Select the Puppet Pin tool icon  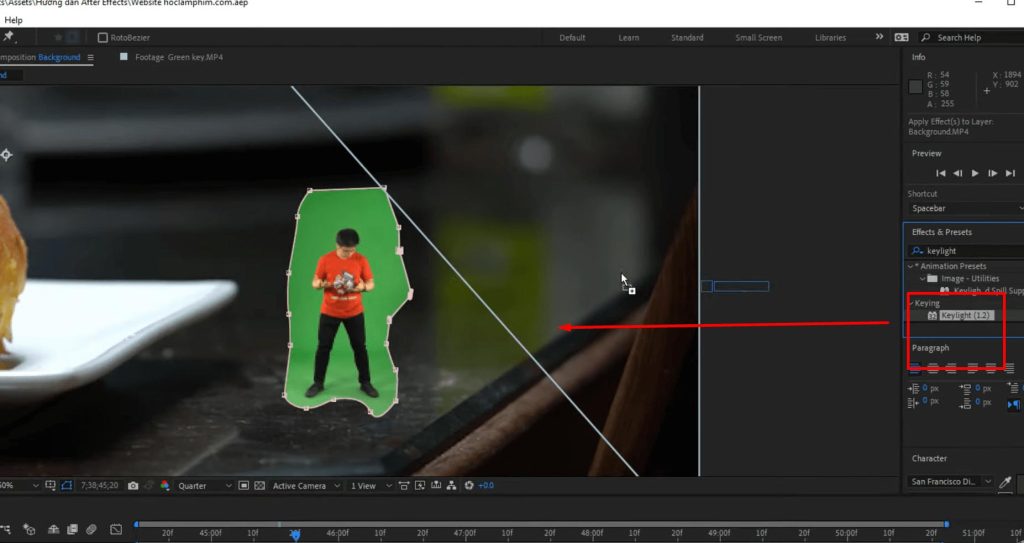8,37
